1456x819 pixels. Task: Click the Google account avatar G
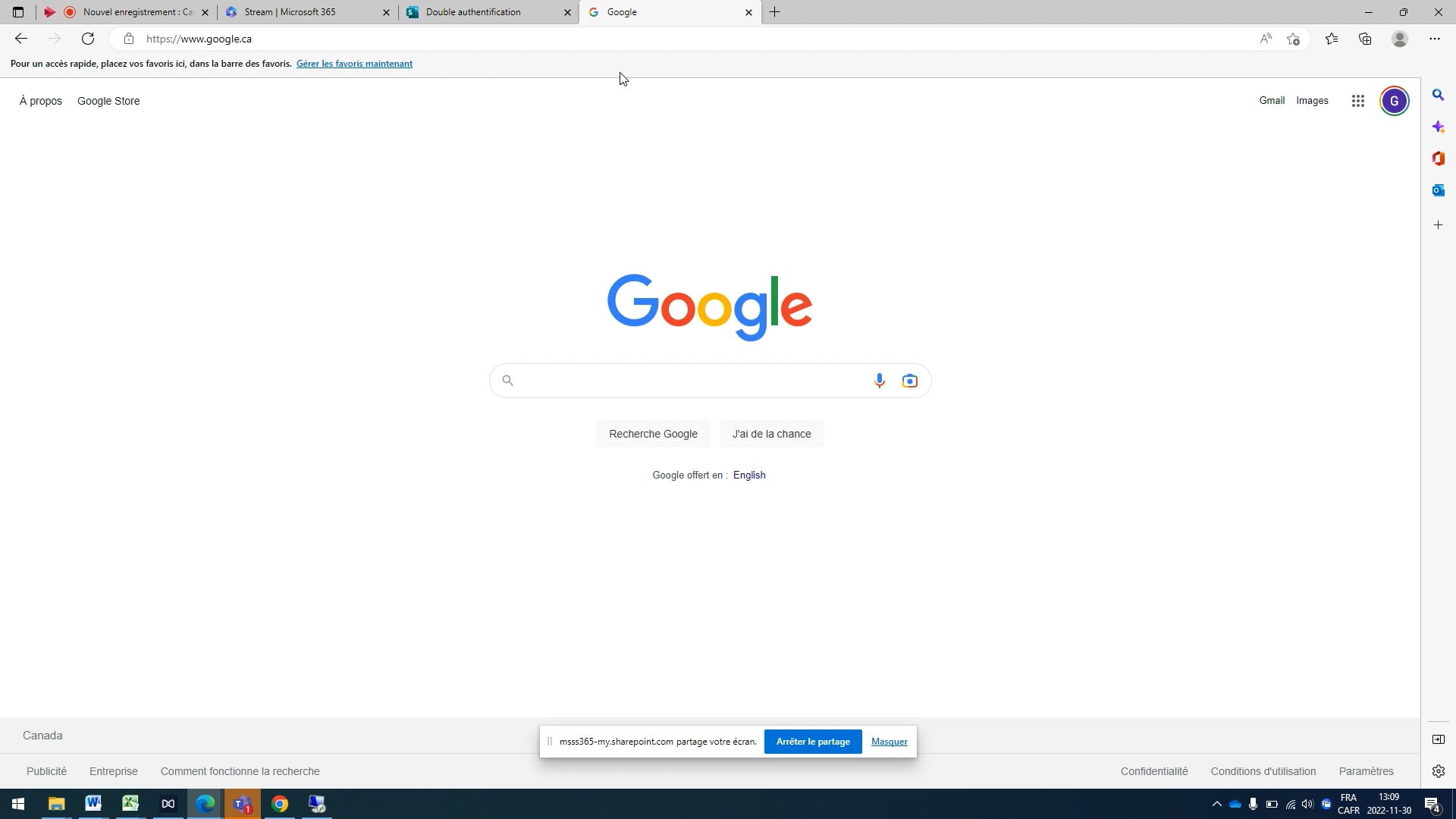point(1394,101)
